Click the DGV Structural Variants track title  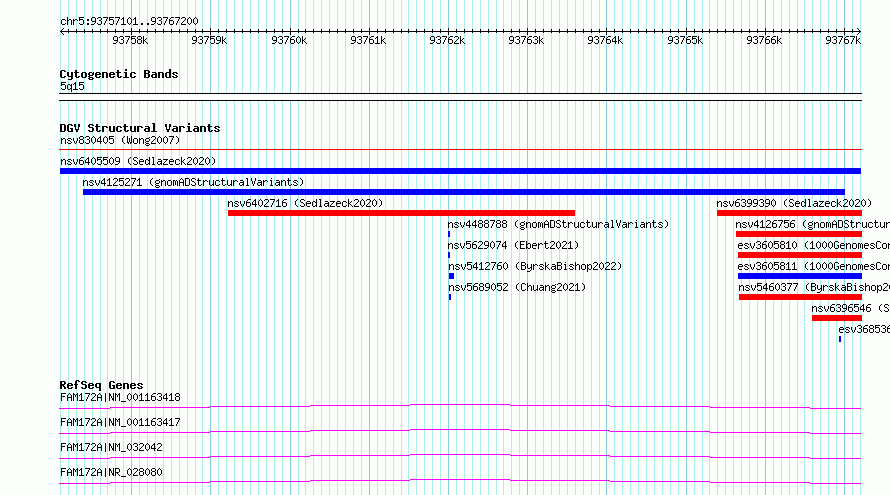(140, 128)
